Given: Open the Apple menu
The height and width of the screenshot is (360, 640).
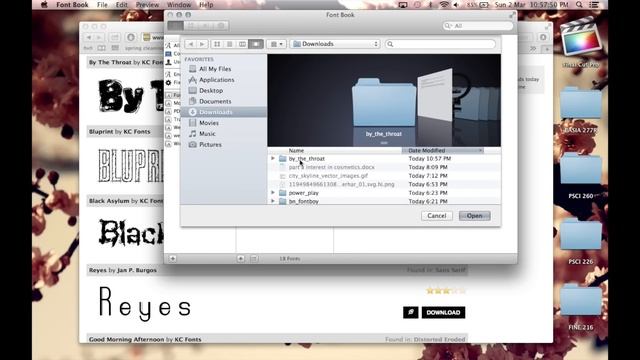Looking at the screenshot, I should click(x=44, y=5).
